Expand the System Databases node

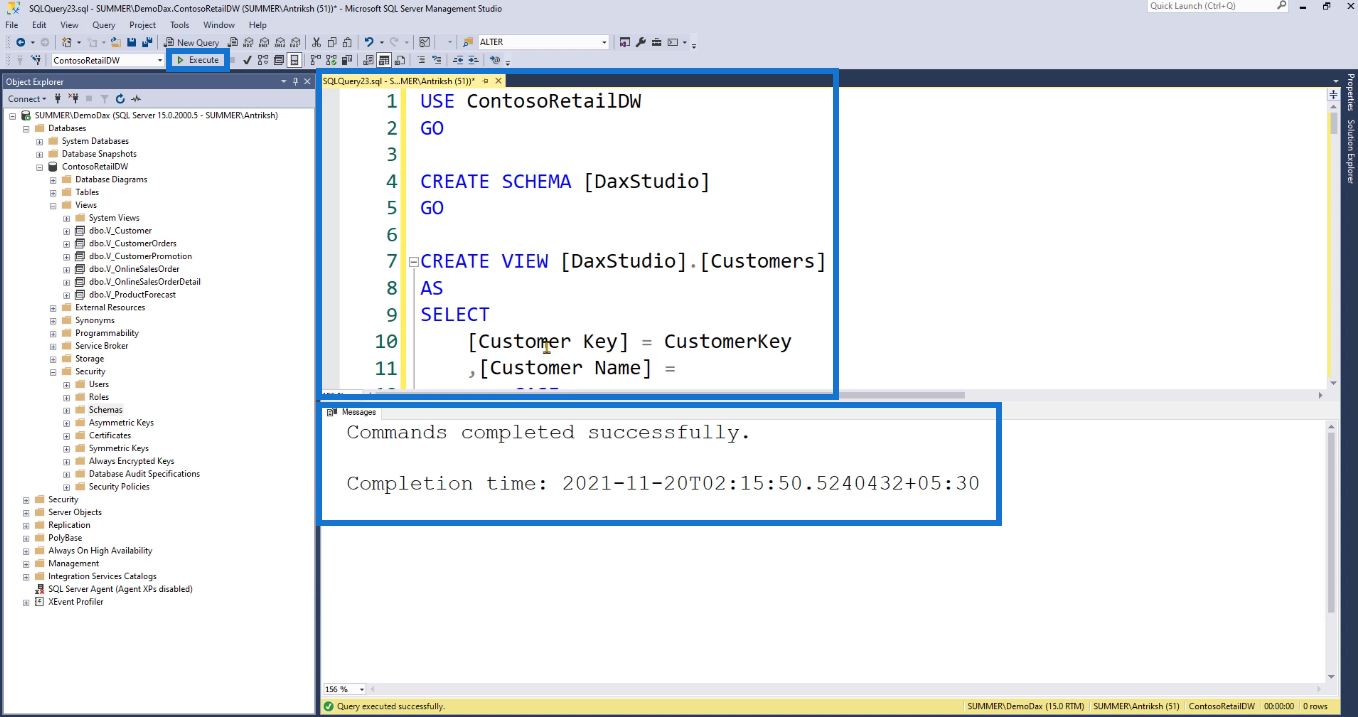[x=40, y=141]
